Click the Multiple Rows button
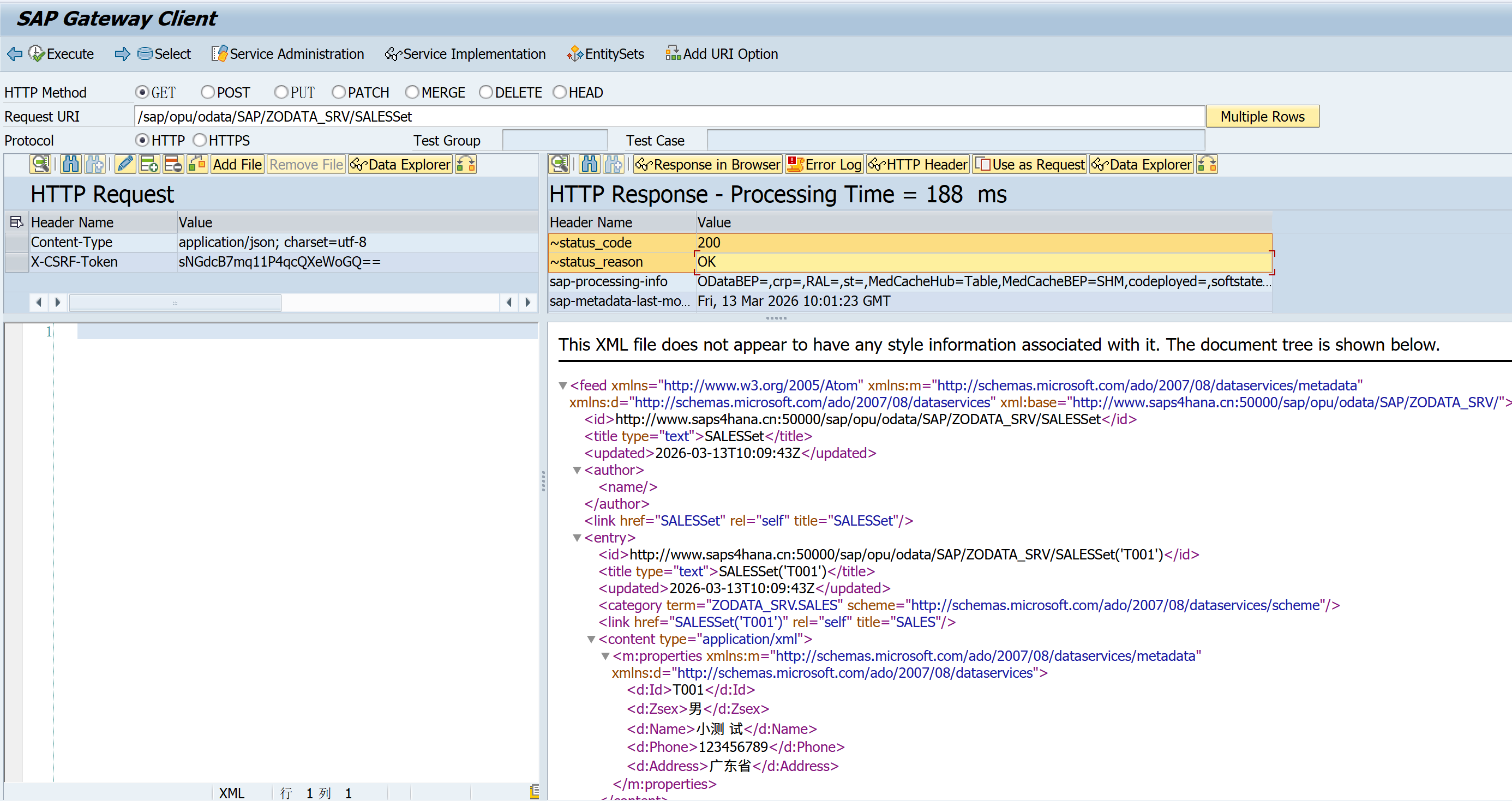 1262,117
